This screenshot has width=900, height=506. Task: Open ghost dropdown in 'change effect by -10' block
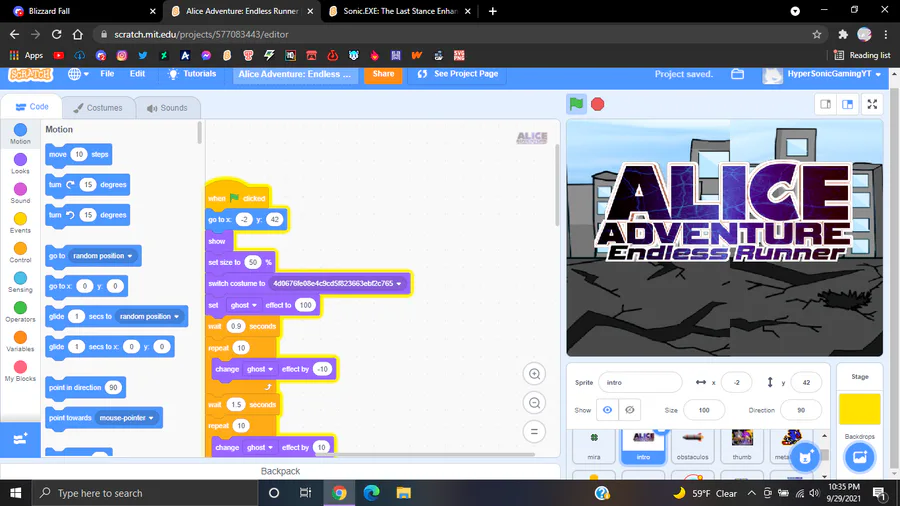click(x=260, y=369)
